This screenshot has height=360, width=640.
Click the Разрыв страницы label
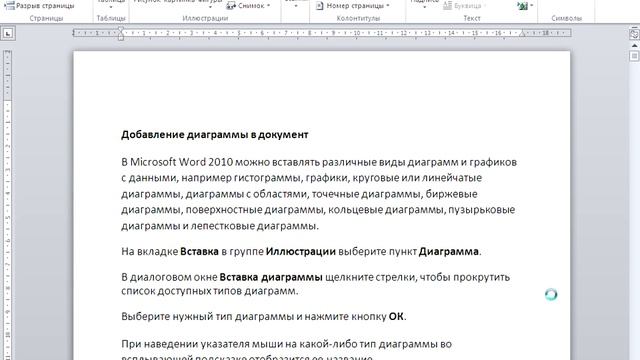pos(45,6)
